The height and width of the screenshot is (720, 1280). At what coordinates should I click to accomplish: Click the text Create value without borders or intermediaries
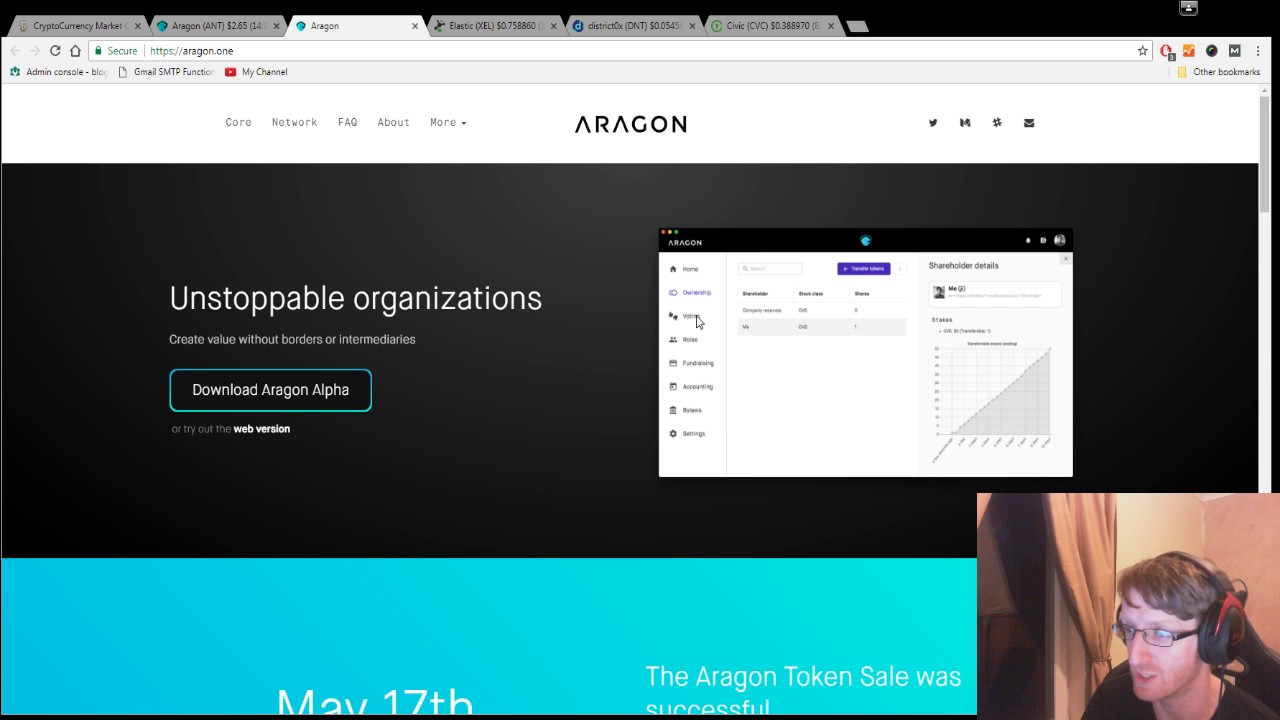pyautogui.click(x=292, y=339)
